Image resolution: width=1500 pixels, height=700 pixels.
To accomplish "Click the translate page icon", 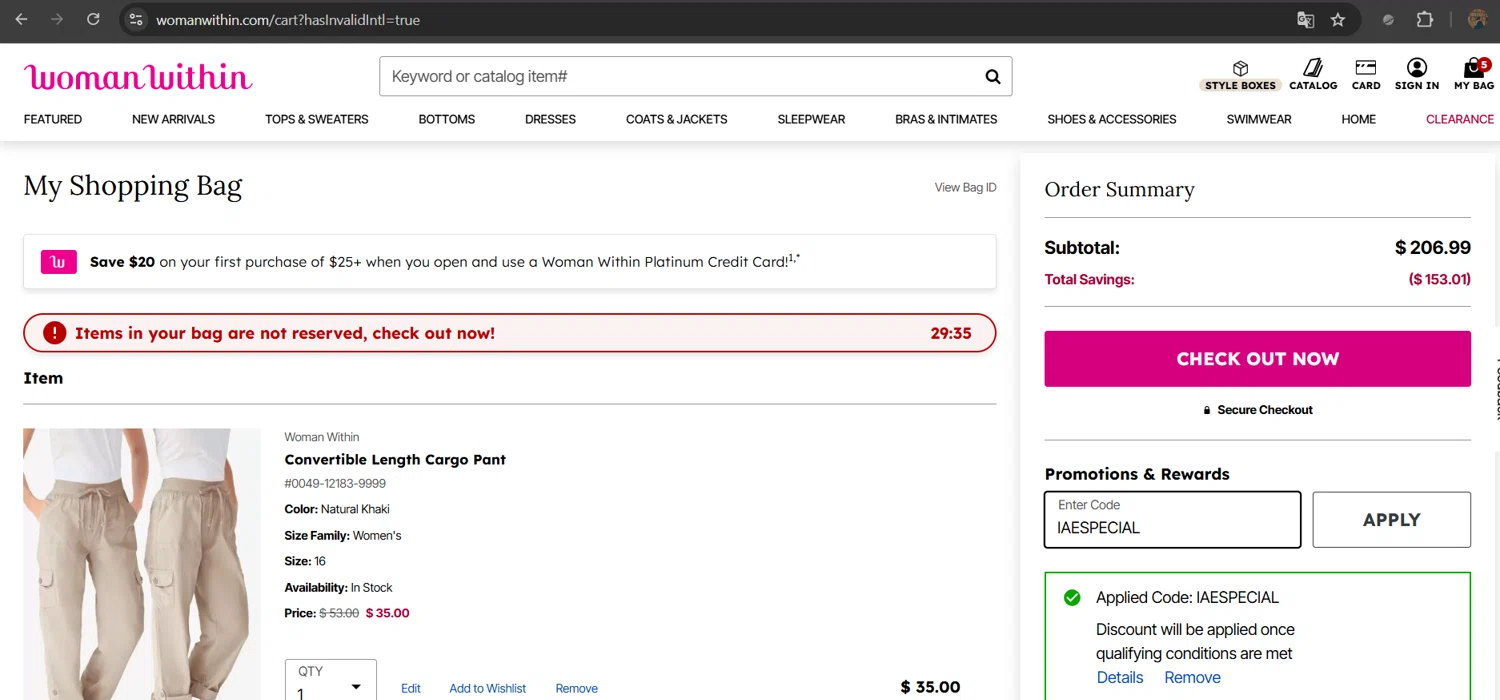I will 1305,20.
